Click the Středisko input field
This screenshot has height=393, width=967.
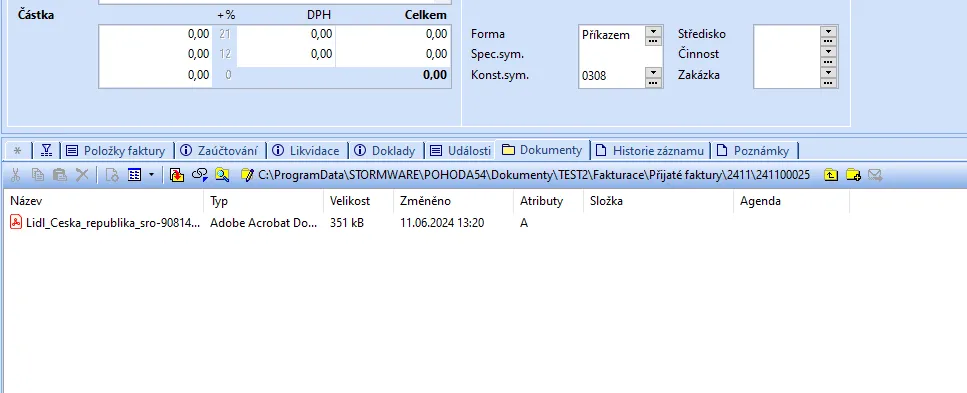[x=787, y=35]
